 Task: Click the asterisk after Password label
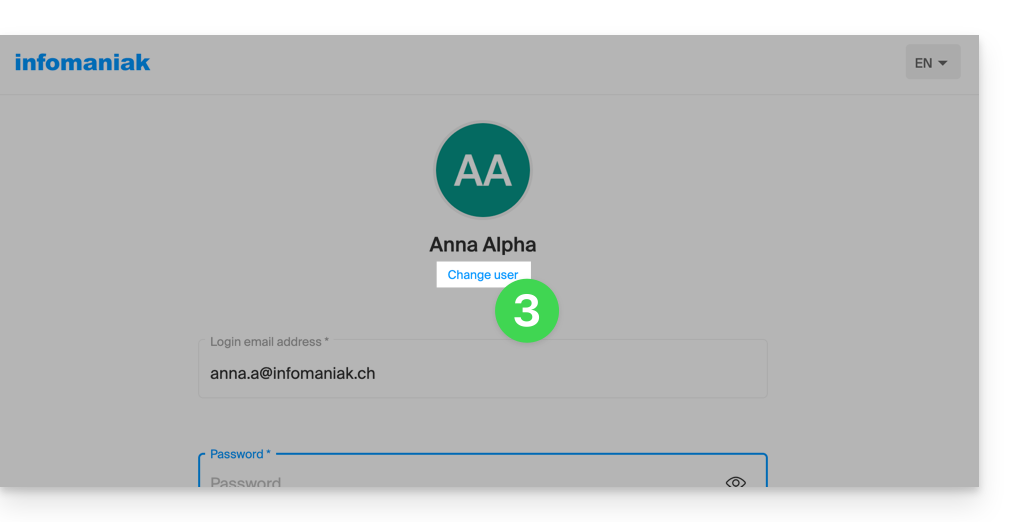268,453
